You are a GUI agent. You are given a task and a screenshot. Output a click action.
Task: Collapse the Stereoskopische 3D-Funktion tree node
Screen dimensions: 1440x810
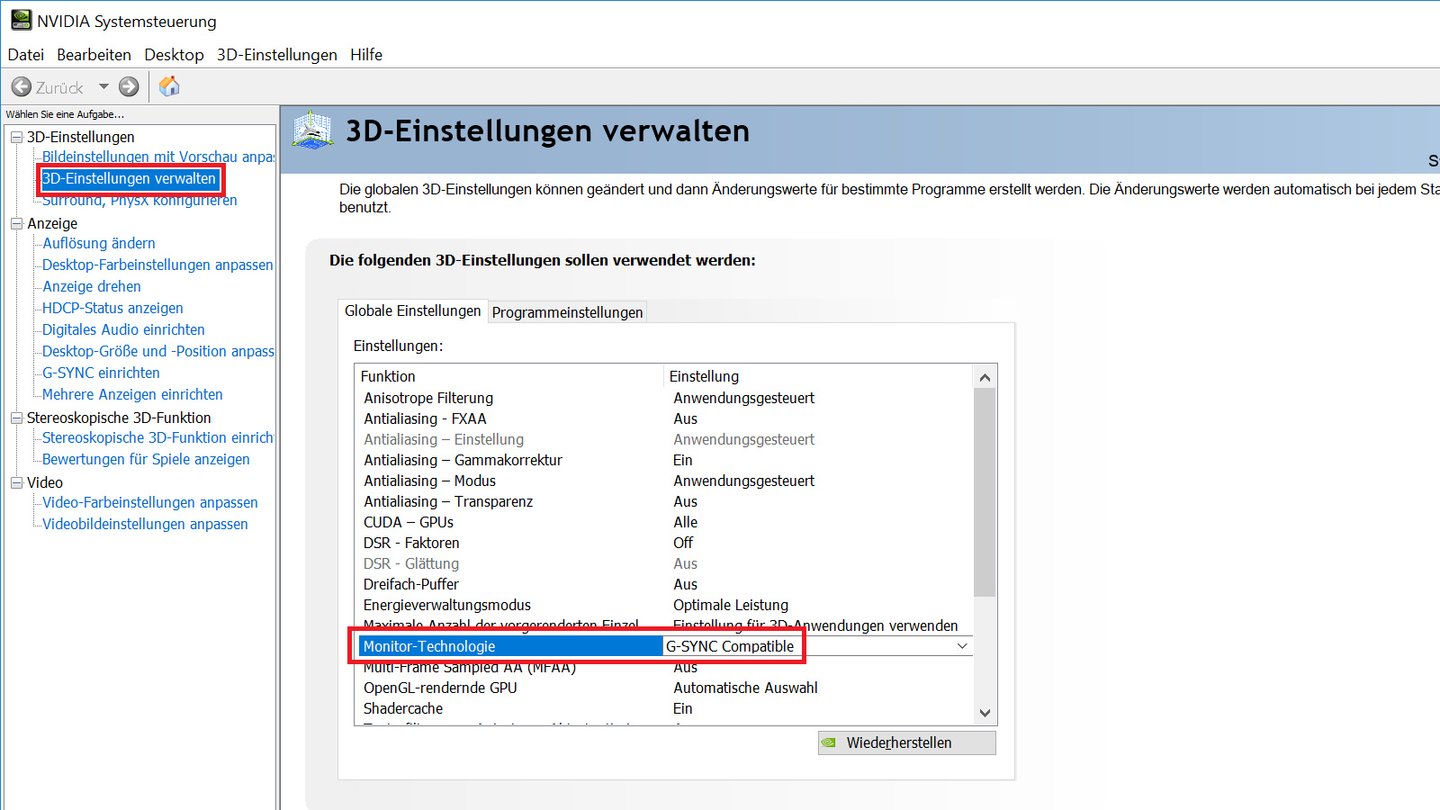point(16,418)
